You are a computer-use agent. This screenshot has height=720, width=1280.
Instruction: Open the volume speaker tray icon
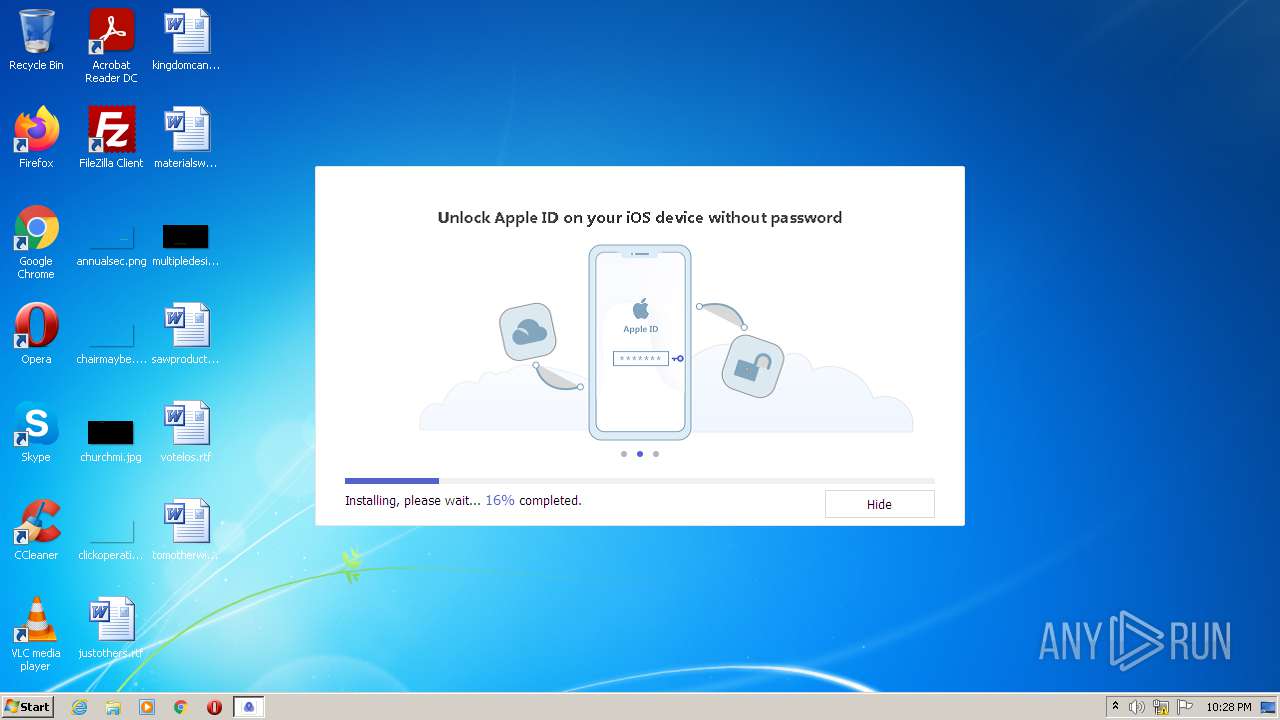(x=1137, y=707)
